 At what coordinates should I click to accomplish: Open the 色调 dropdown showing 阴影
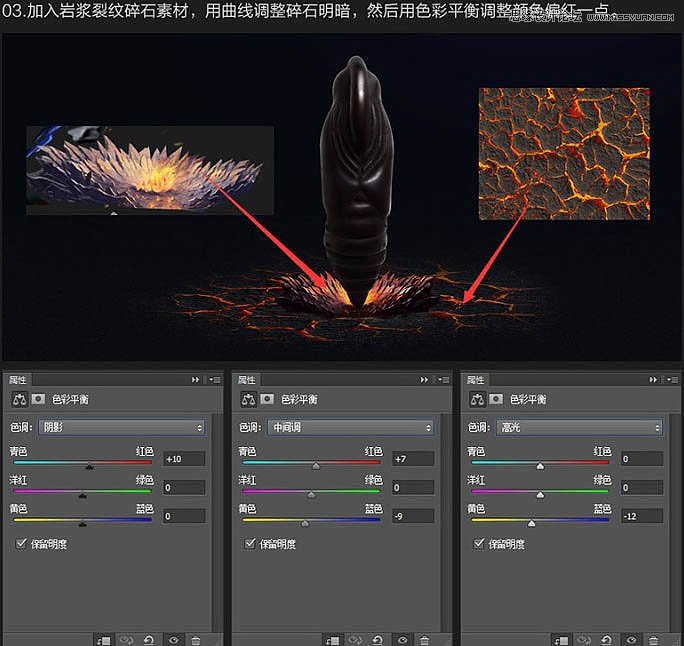[x=122, y=427]
